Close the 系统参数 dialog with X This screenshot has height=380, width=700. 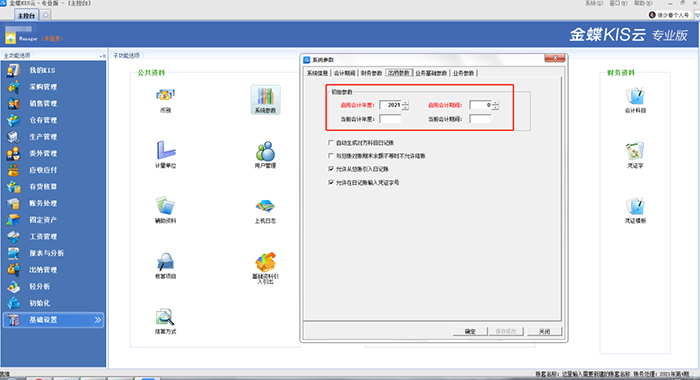tap(555, 58)
